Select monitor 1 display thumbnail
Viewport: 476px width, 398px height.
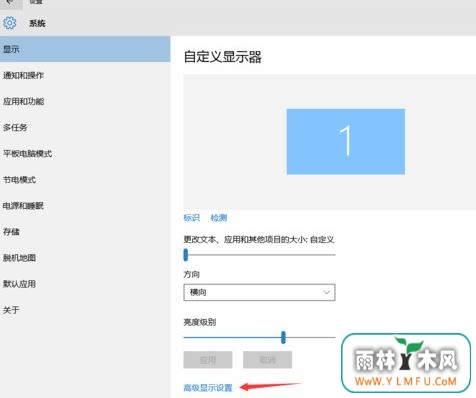click(346, 141)
